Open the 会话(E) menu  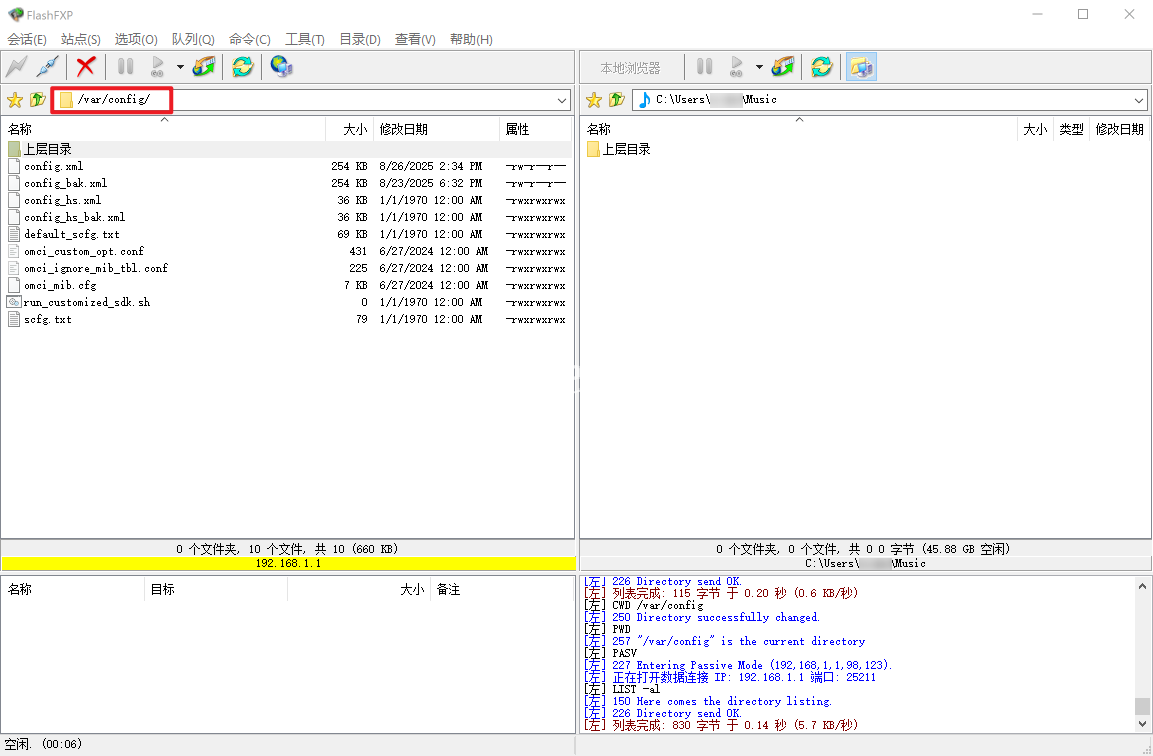[x=27, y=39]
